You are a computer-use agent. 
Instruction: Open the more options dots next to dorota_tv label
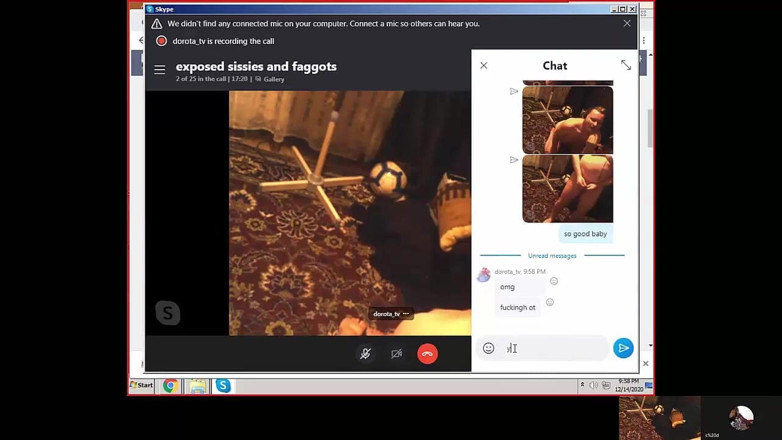tap(406, 314)
